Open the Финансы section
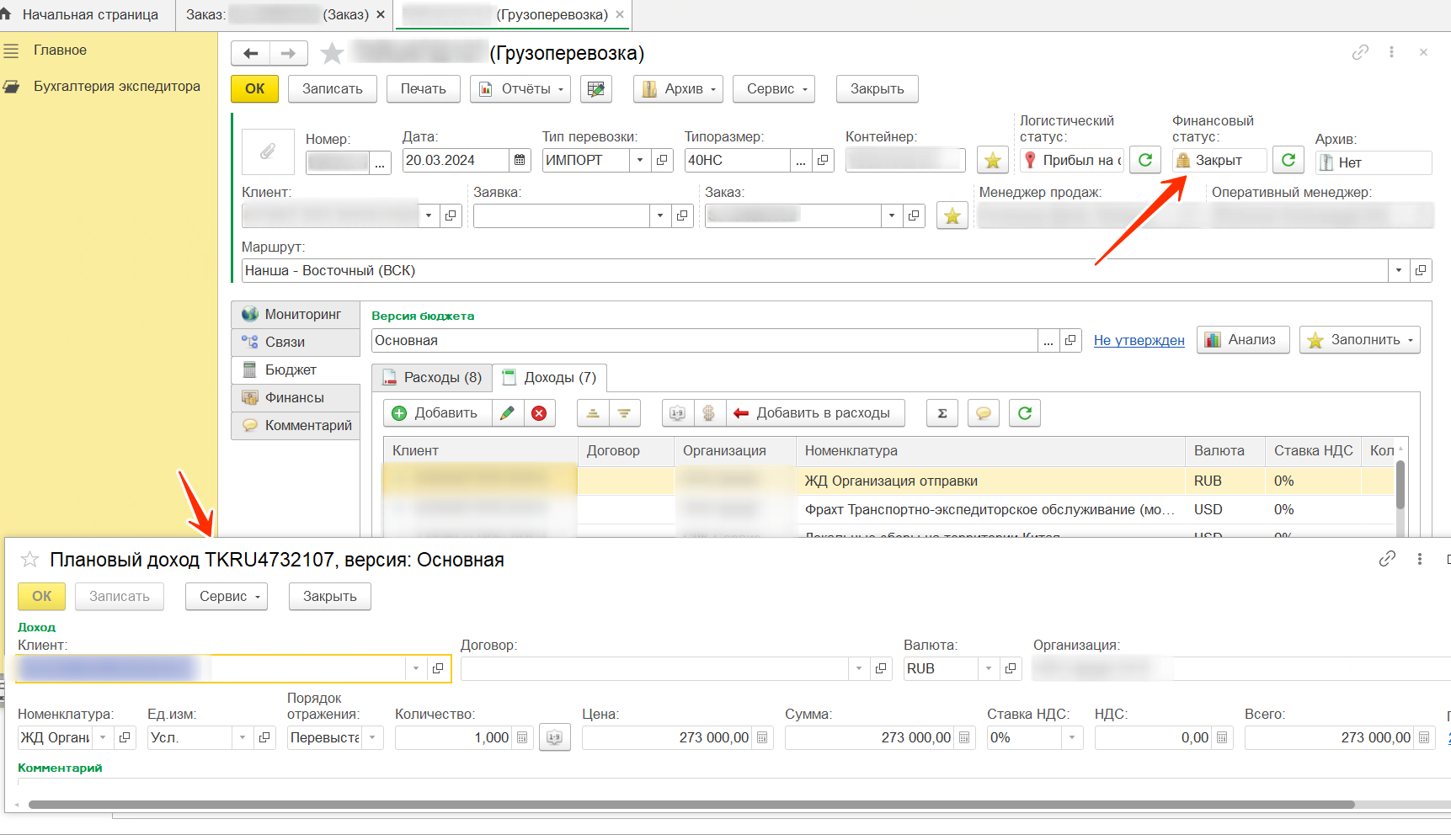Image resolution: width=1451 pixels, height=840 pixels. point(296,397)
